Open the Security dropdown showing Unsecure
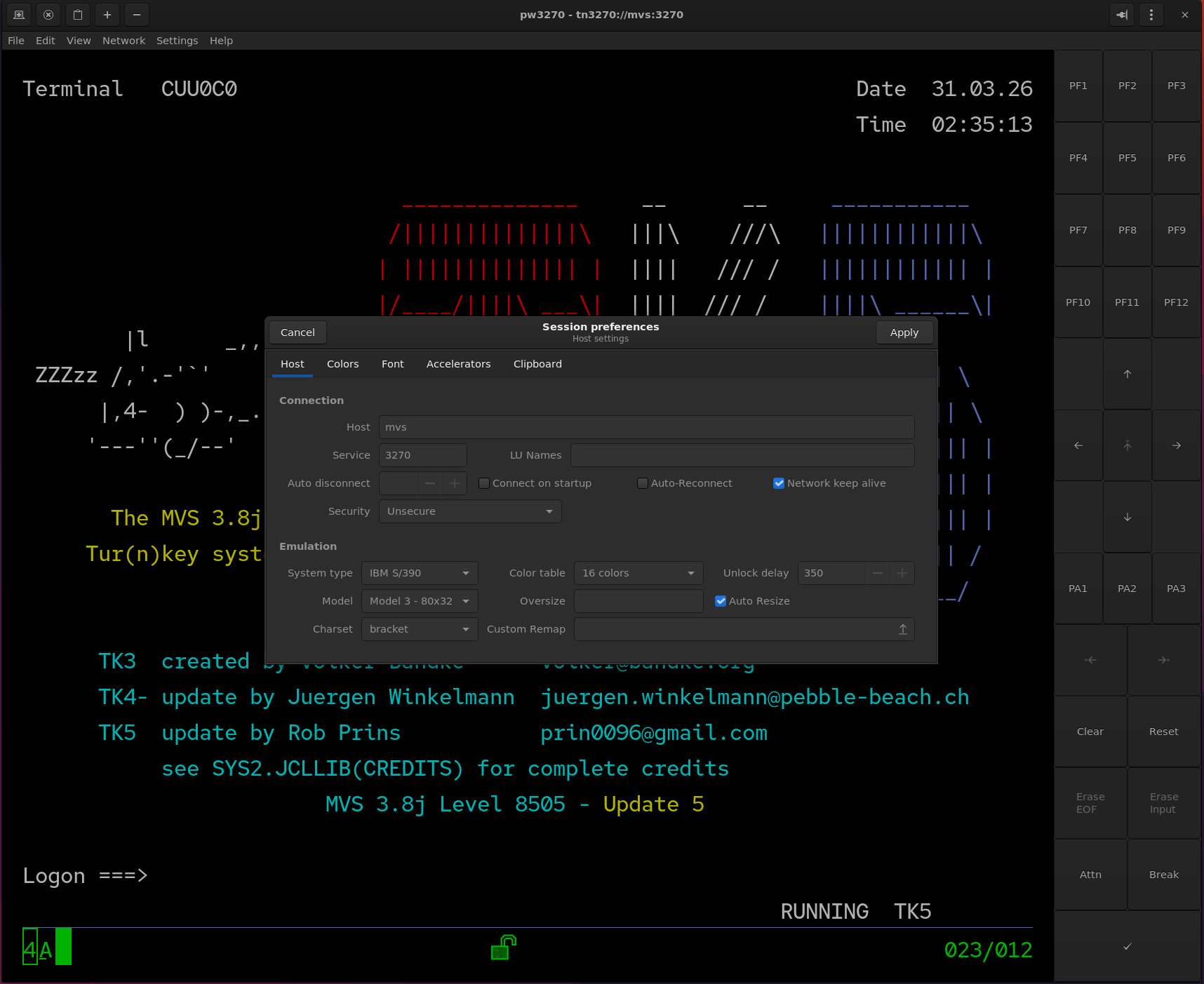The width and height of the screenshot is (1204, 984). click(x=469, y=511)
